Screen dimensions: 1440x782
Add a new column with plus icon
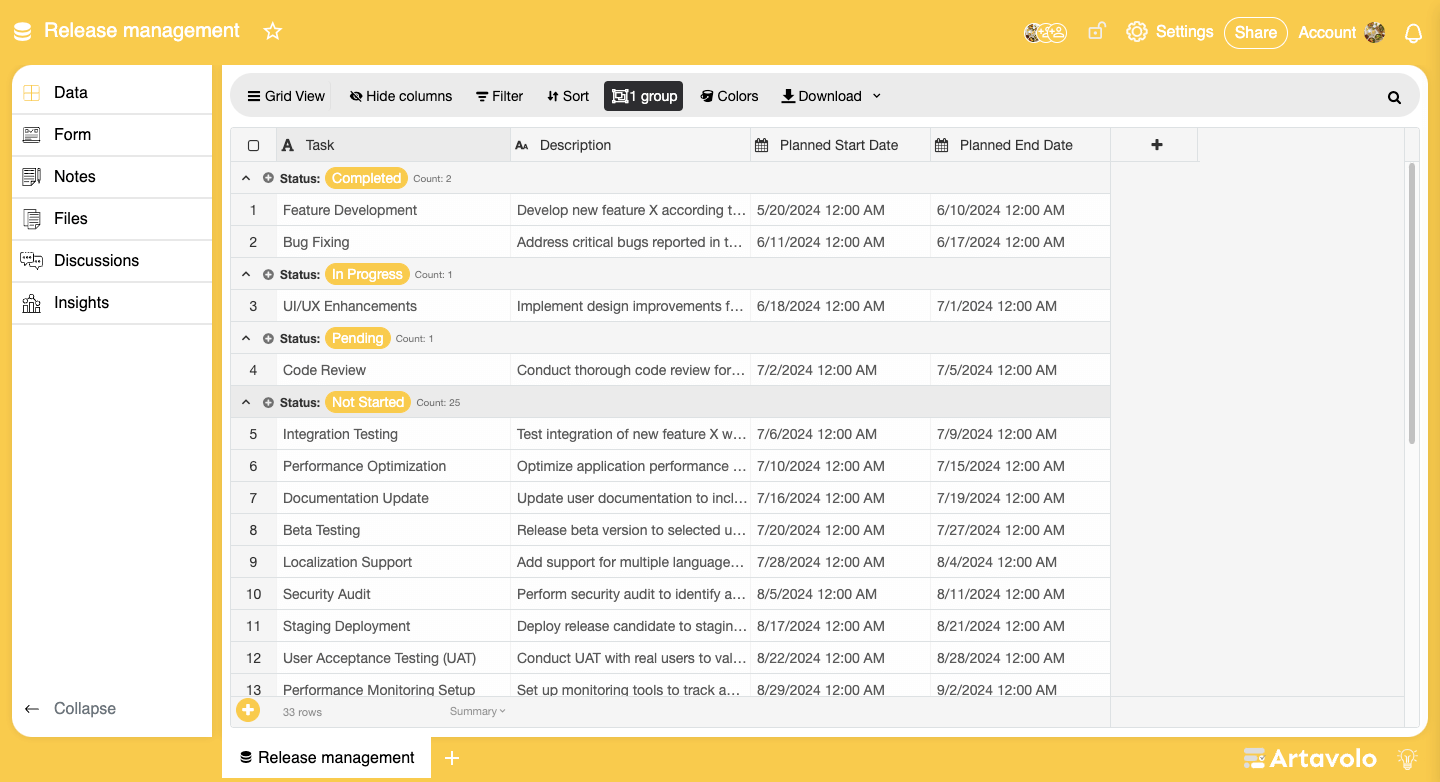coord(1157,145)
